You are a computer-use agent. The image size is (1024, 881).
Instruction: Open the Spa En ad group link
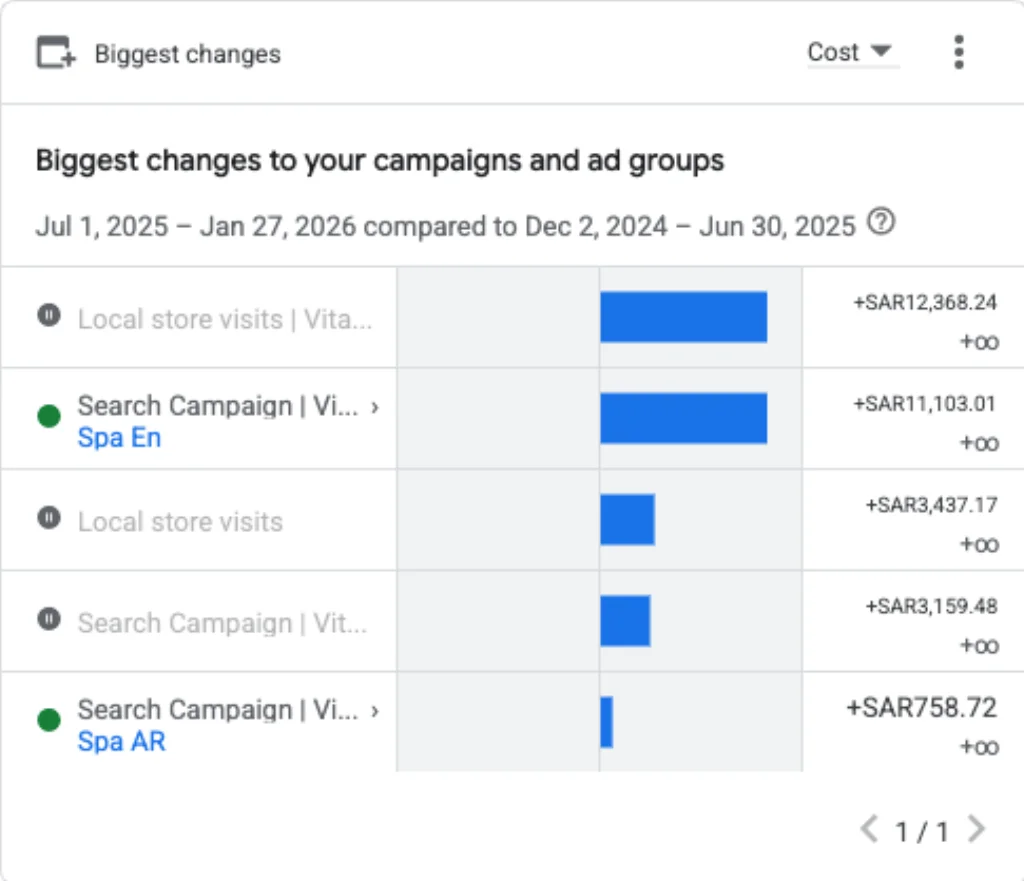120,438
